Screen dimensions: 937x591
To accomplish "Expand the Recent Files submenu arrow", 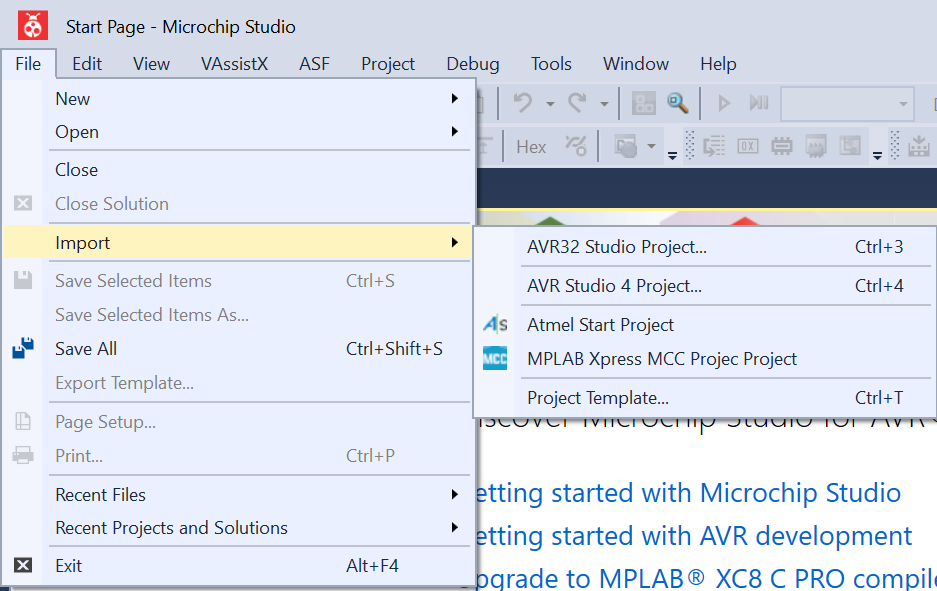I will (455, 494).
